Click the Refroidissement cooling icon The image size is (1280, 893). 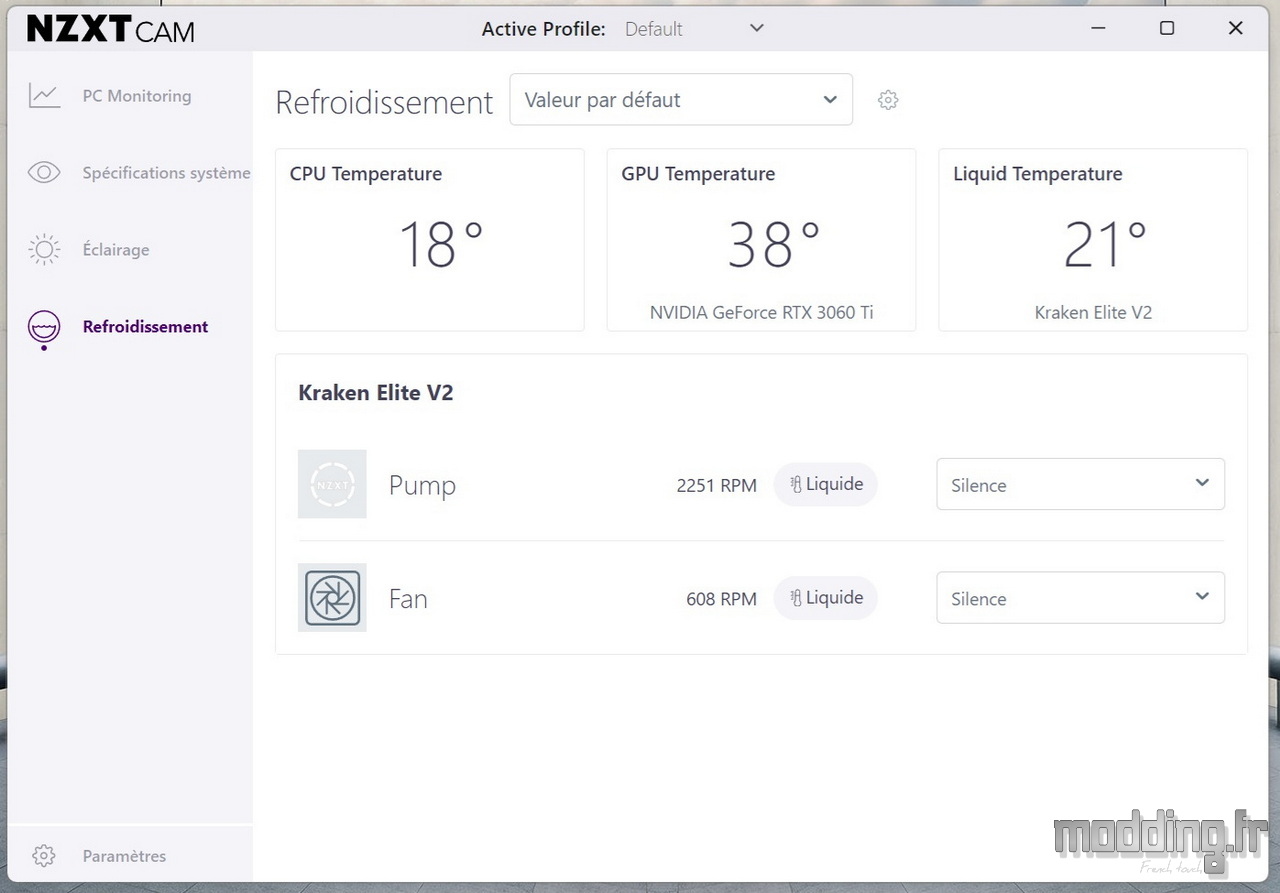click(44, 329)
